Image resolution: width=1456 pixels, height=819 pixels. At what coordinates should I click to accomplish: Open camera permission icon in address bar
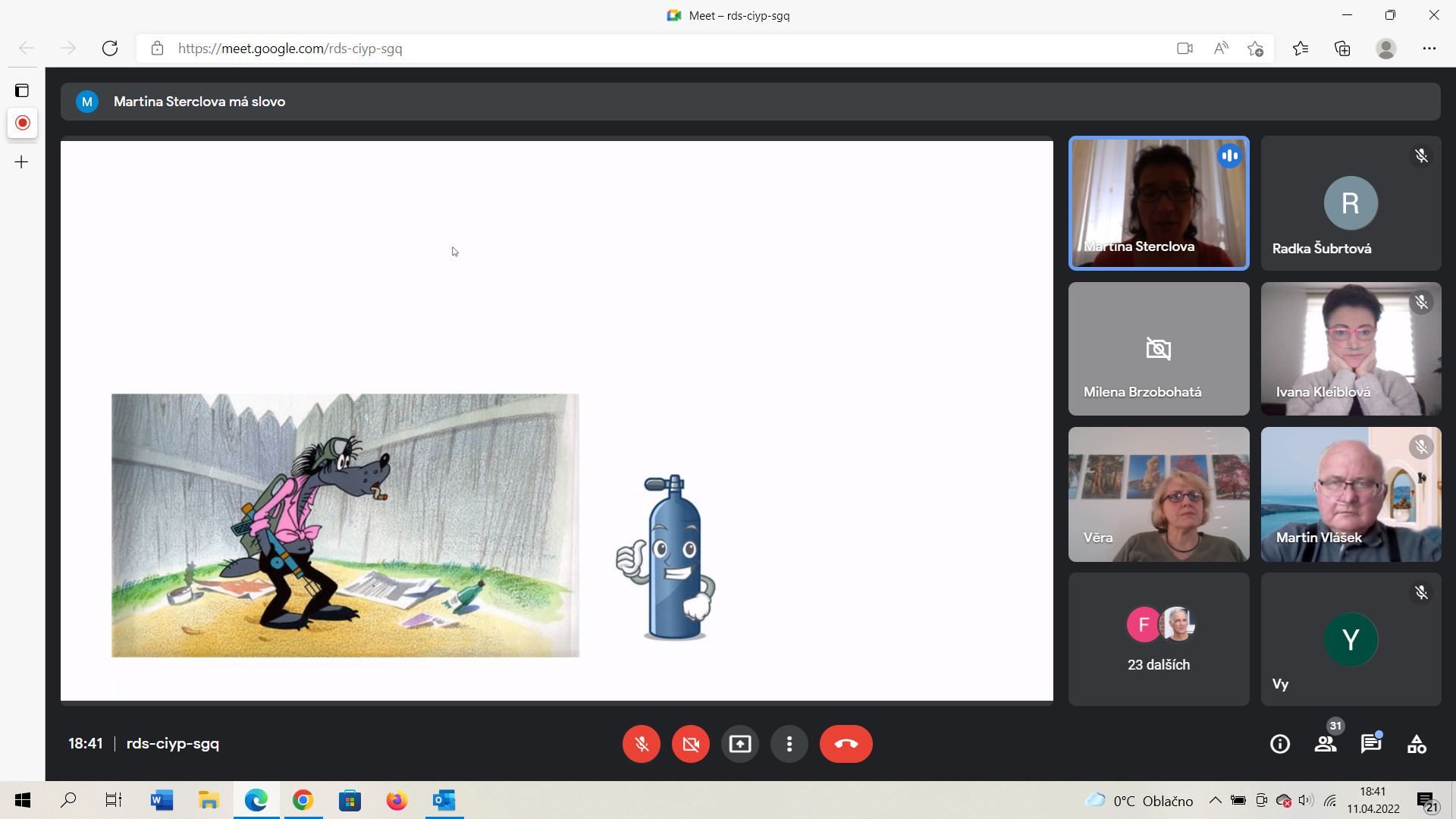click(1185, 49)
